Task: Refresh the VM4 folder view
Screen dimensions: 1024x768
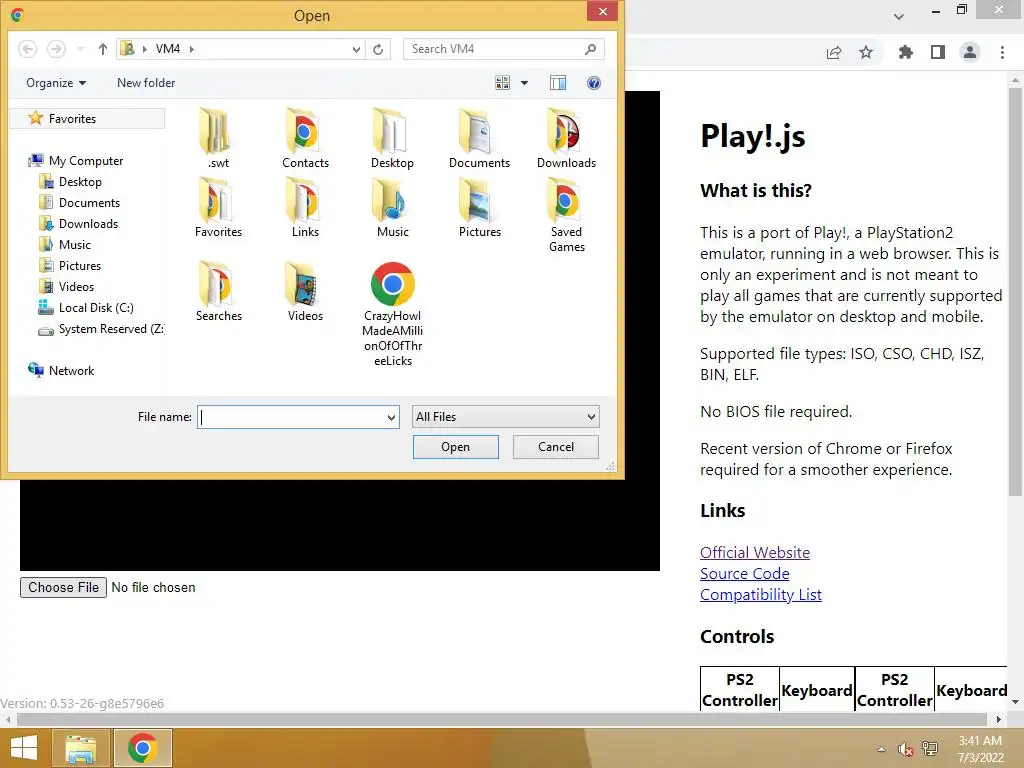Action: pyautogui.click(x=378, y=49)
